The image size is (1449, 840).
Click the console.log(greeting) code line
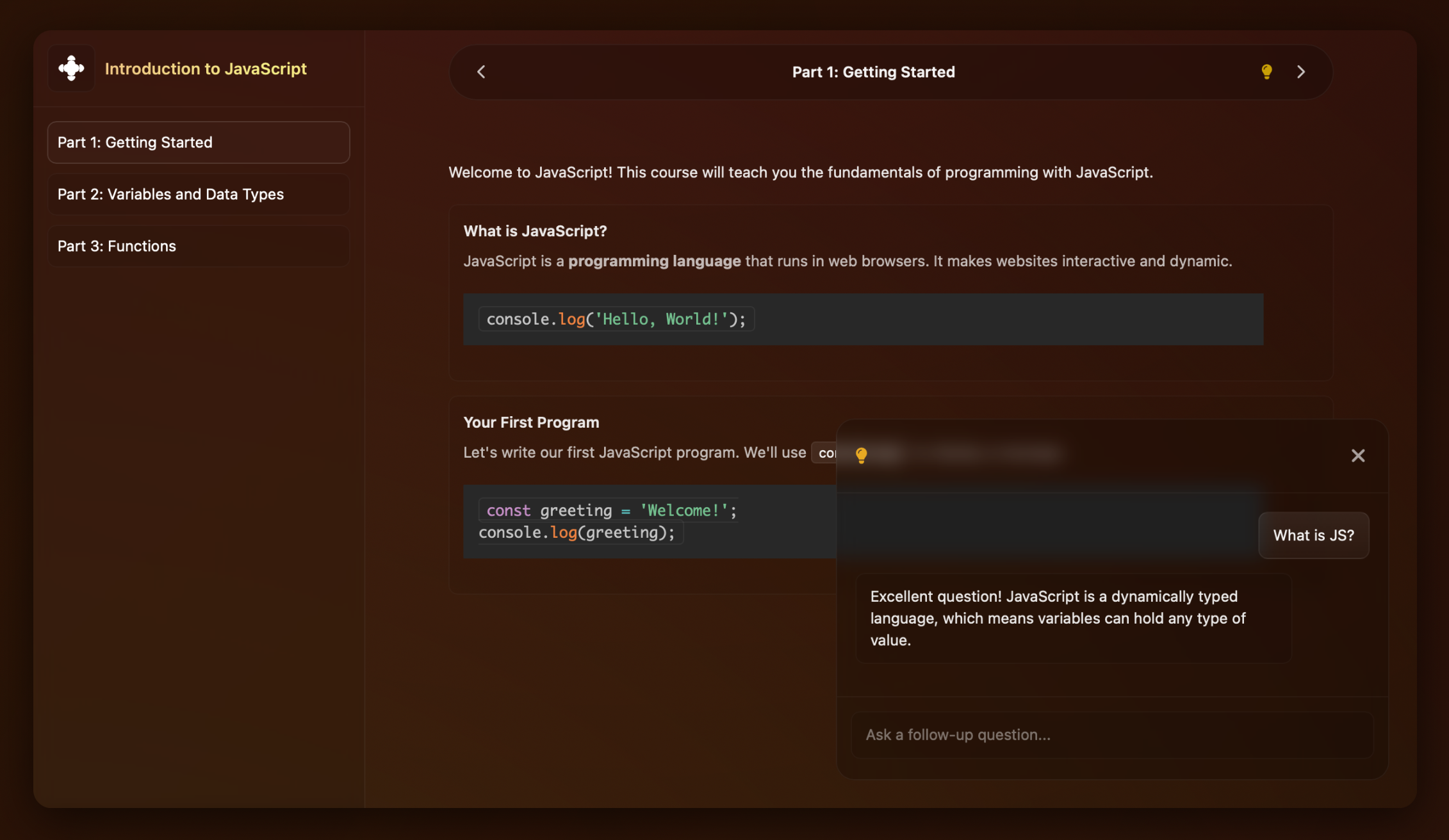click(577, 533)
